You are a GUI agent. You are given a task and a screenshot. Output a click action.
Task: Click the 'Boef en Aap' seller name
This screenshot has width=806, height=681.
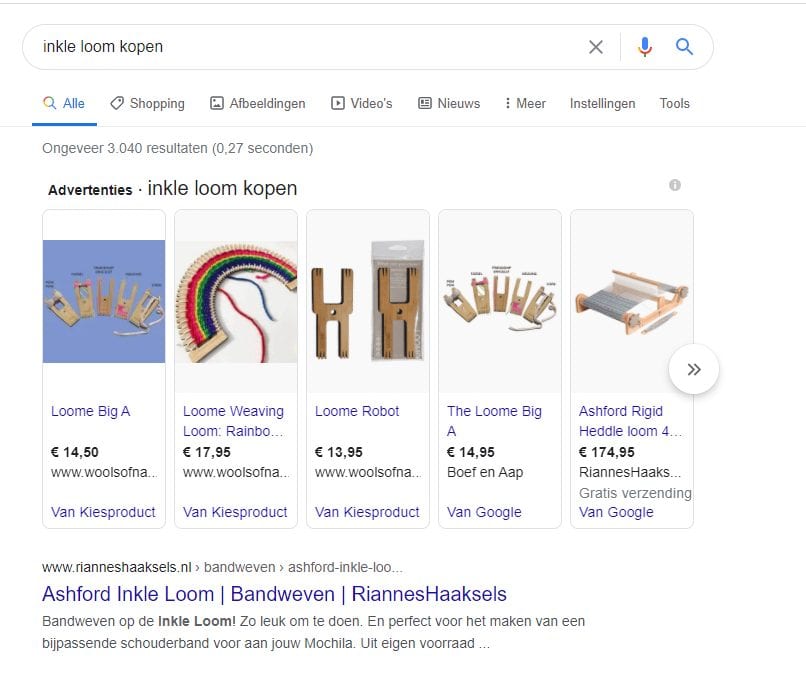(485, 472)
